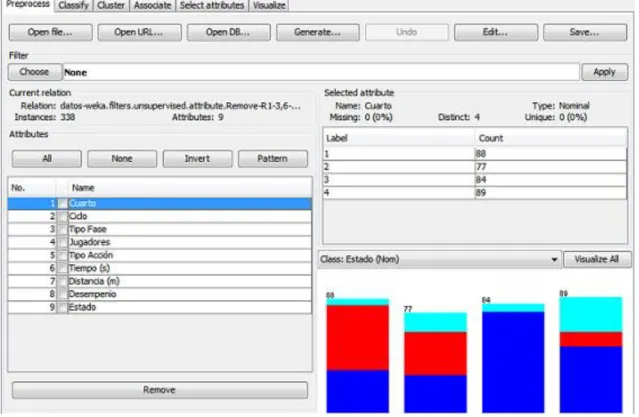Check the Distancia (m) attribute checkbox
639x417 pixels.
[x=62, y=282]
